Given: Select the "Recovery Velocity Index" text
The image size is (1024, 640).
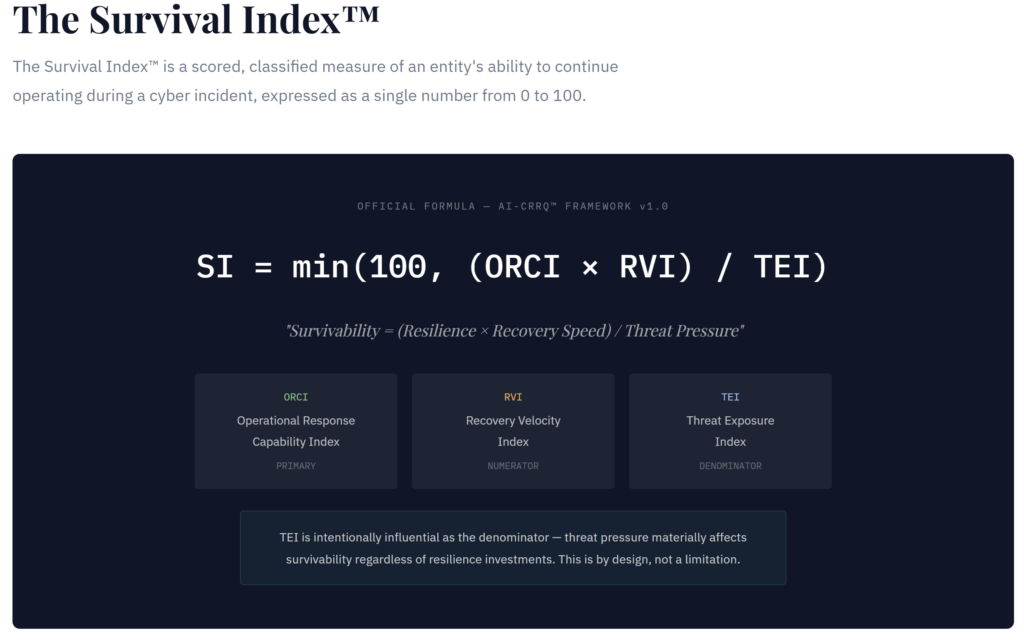Looking at the screenshot, I should pyautogui.click(x=513, y=431).
